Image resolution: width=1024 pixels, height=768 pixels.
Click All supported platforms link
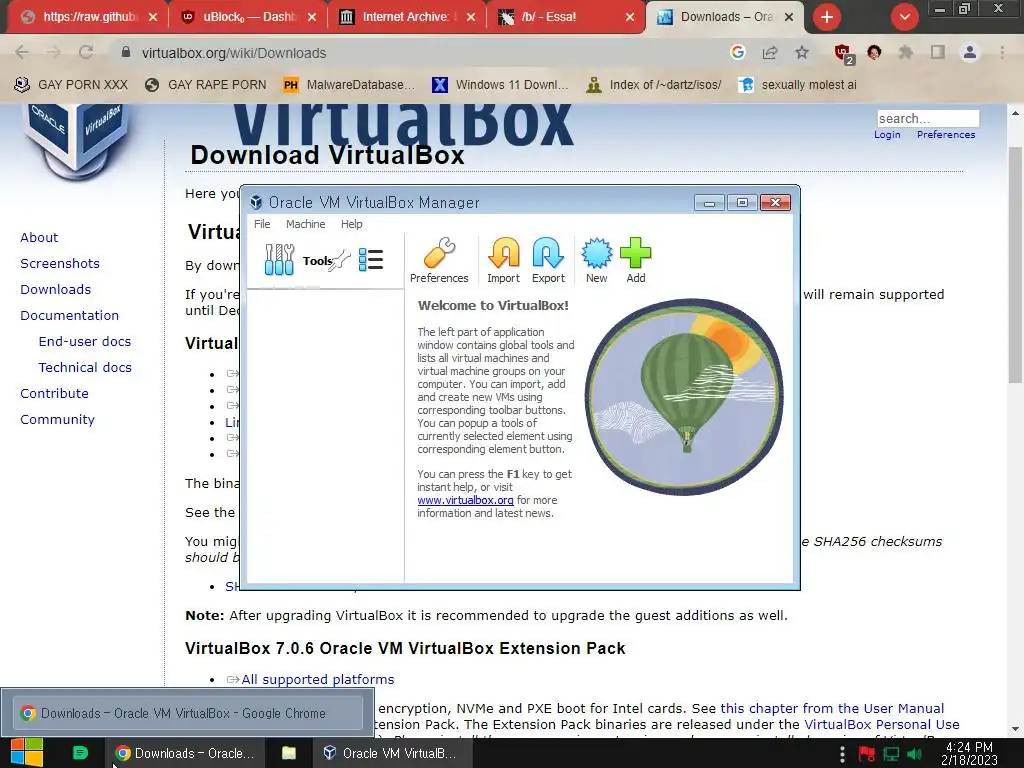[x=317, y=680]
